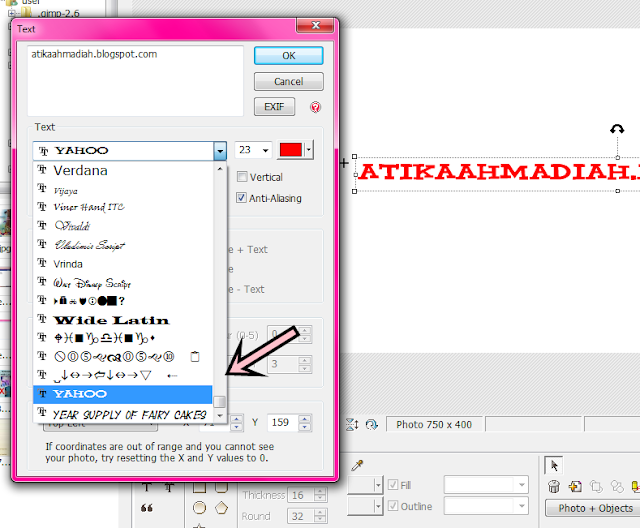Click the Thickness value field showing 16
The width and height of the screenshot is (640, 528).
tap(301, 495)
